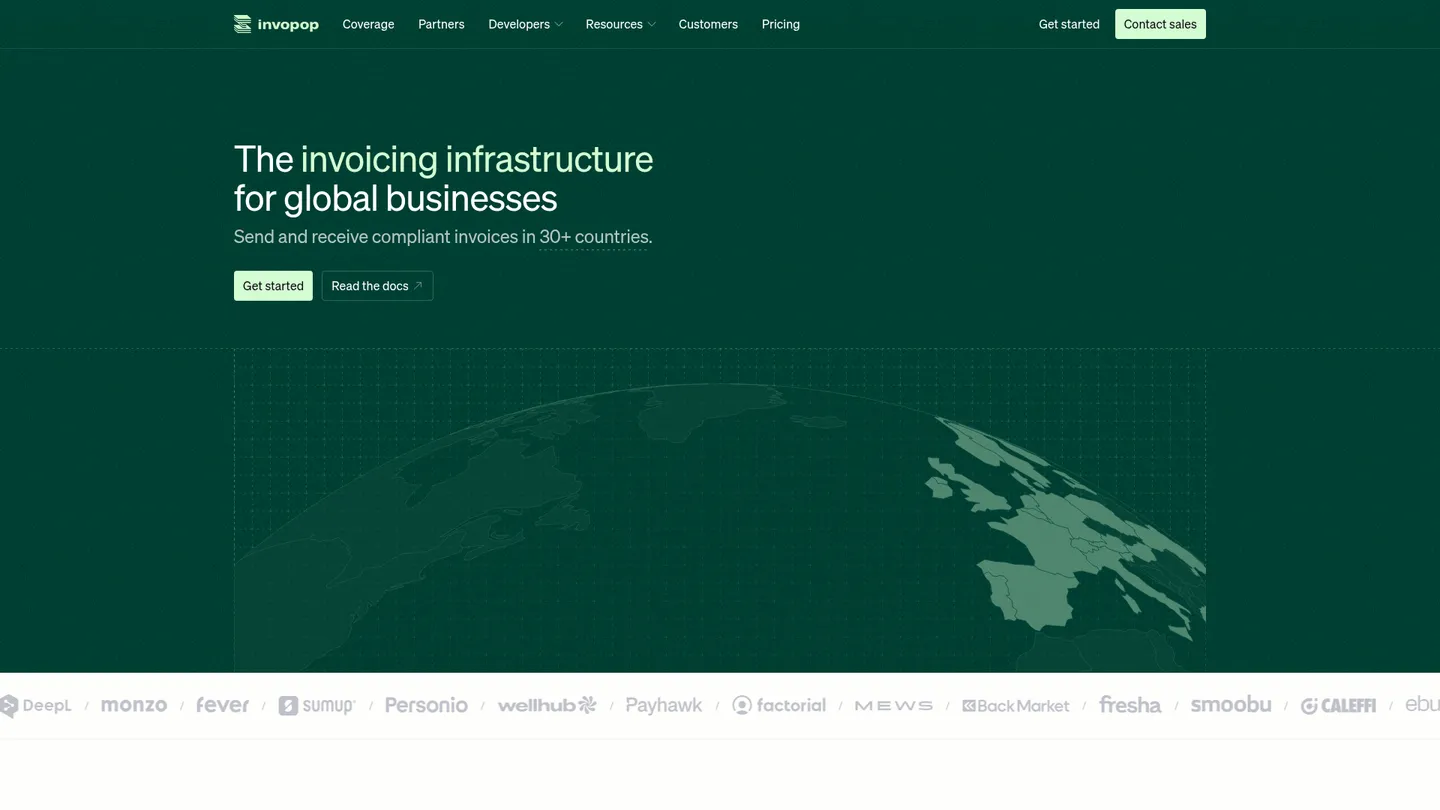
Task: Click the MEWS logo
Action: point(894,706)
